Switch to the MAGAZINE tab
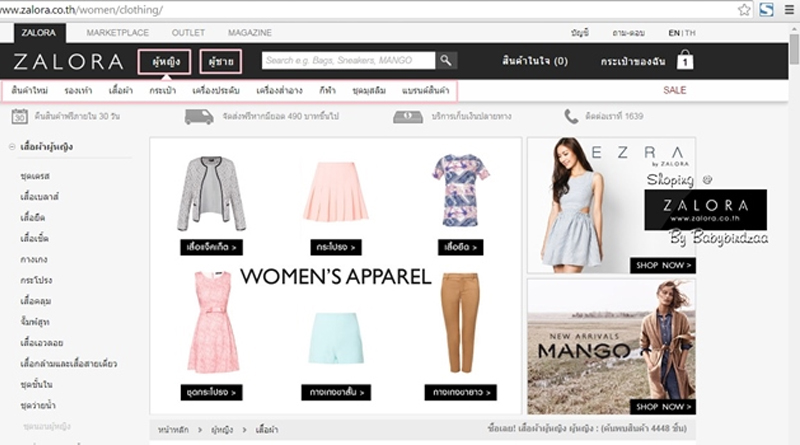 click(249, 33)
